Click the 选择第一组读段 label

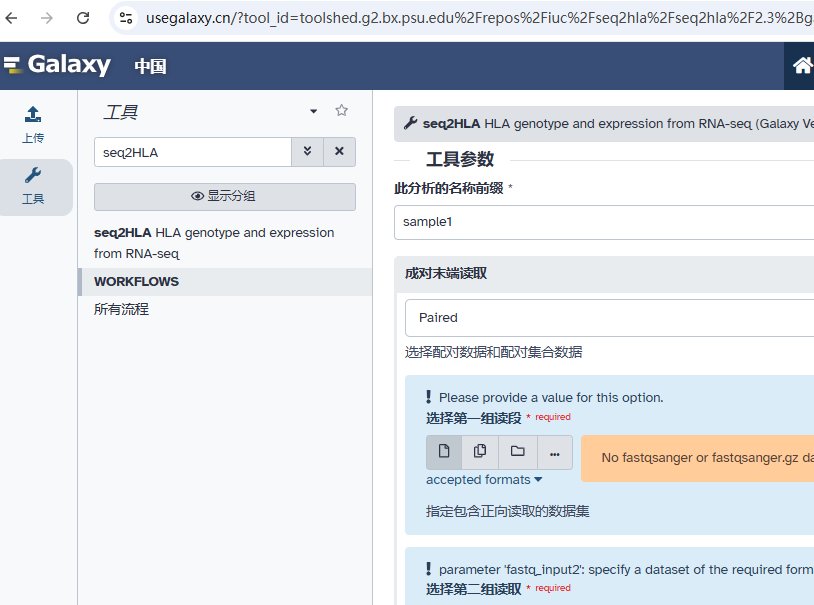click(x=473, y=418)
